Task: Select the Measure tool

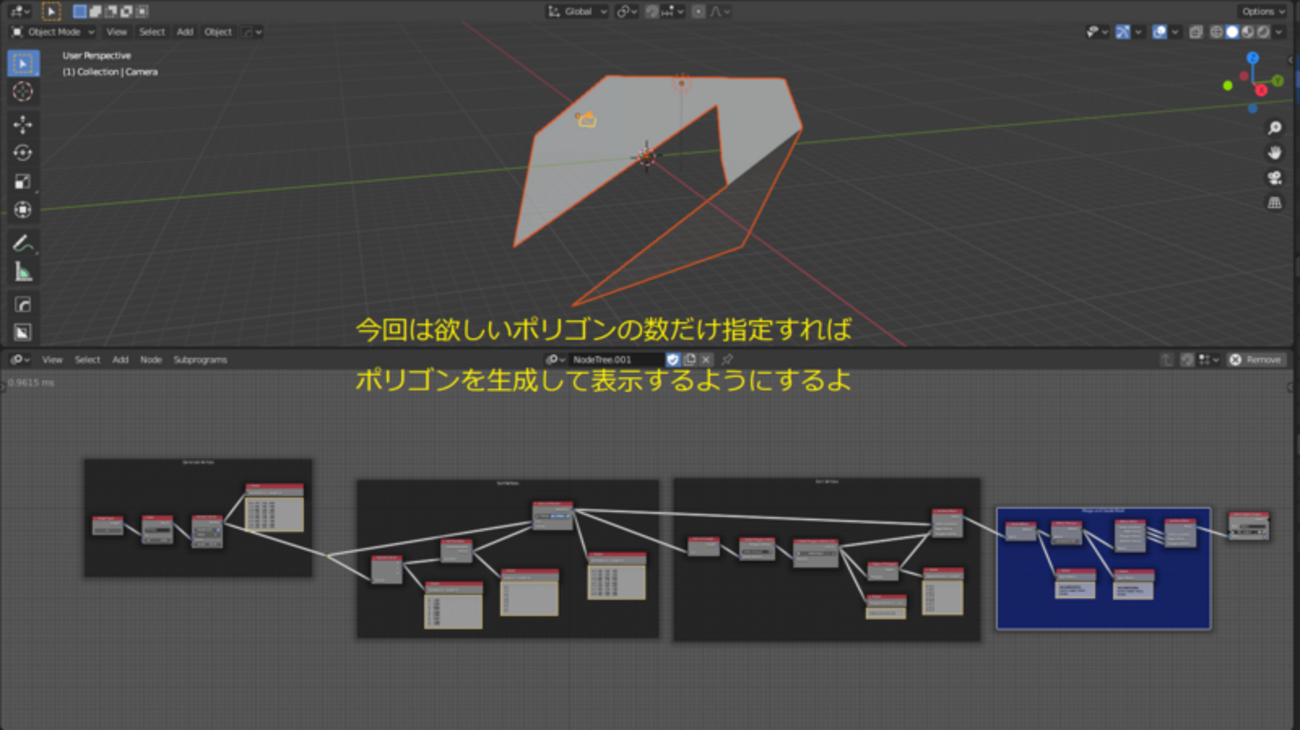Action: tap(23, 272)
